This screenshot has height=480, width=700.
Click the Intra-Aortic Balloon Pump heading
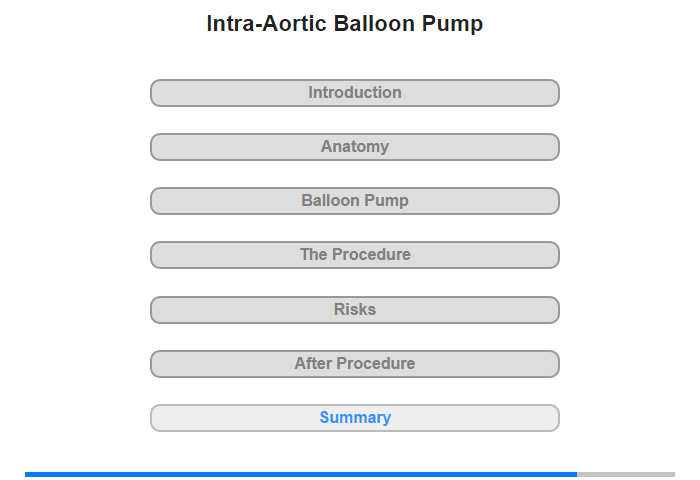pyautogui.click(x=344, y=24)
